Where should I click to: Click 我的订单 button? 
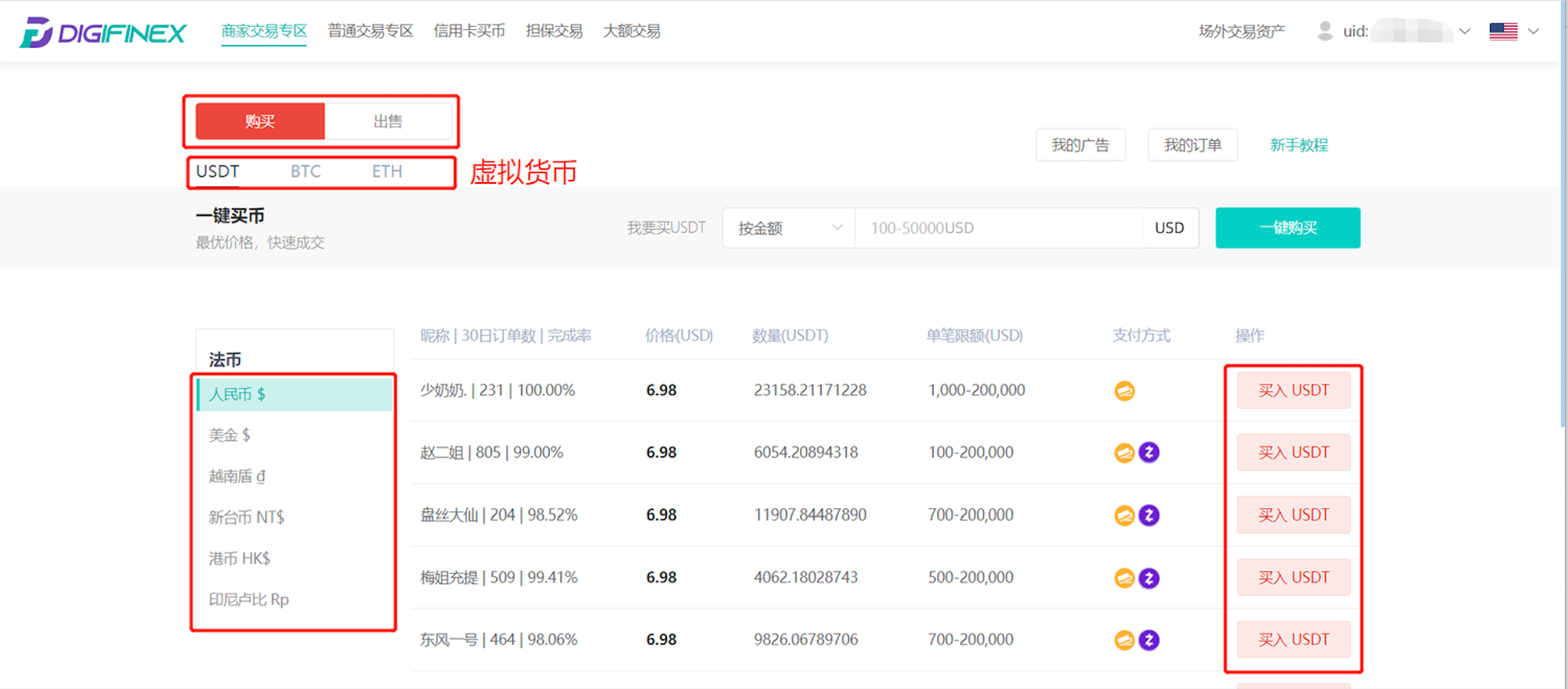1193,145
